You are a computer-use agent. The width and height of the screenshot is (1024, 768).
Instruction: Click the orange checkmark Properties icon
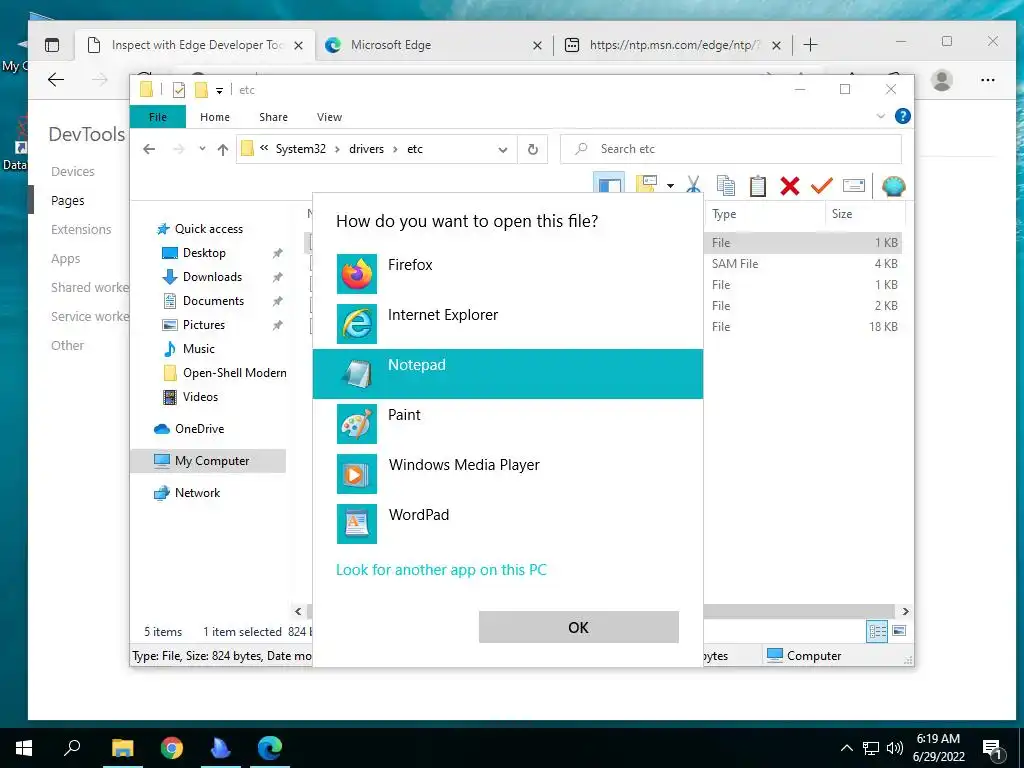(822, 185)
